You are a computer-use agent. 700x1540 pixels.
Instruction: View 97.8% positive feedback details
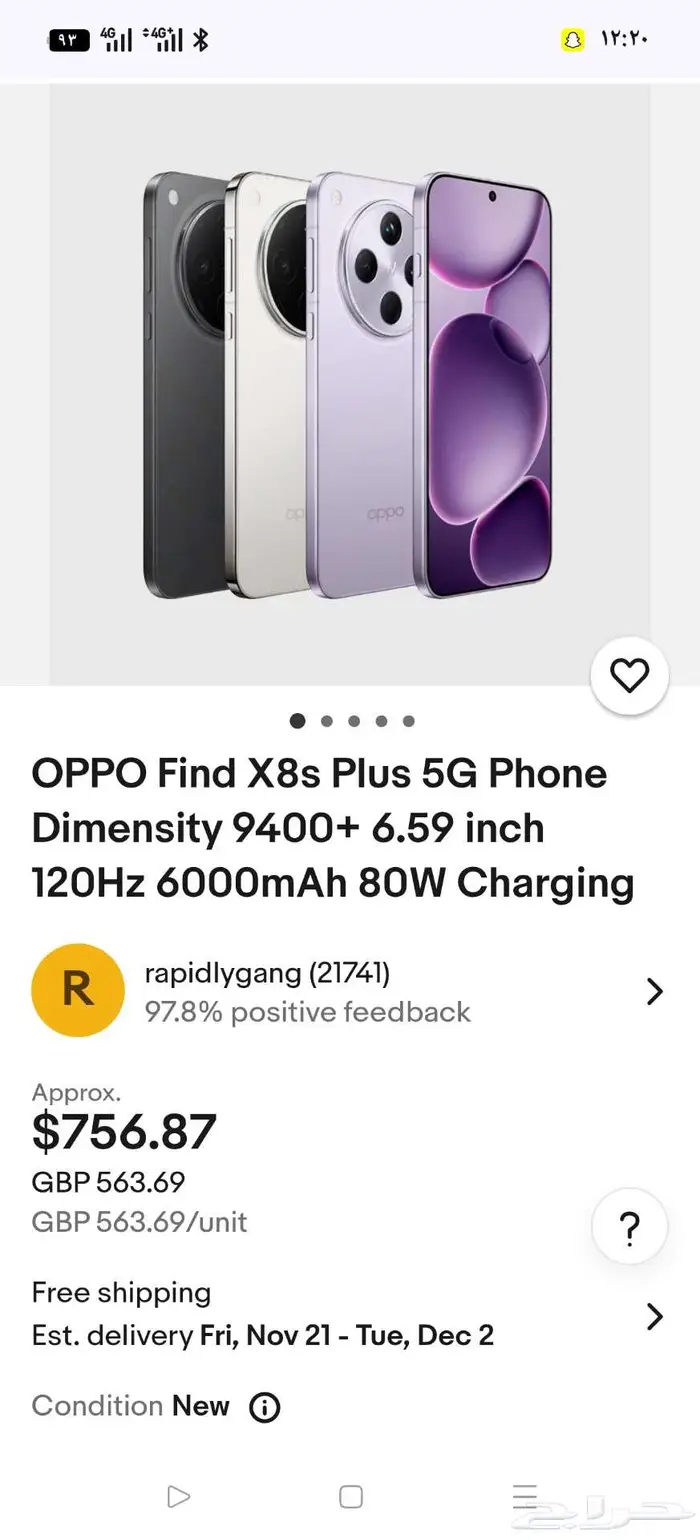coord(307,1012)
